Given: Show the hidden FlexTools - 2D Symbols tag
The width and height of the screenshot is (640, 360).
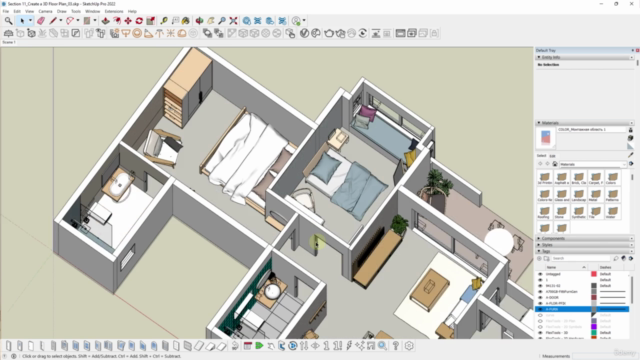Looking at the screenshot, I should tap(540, 327).
